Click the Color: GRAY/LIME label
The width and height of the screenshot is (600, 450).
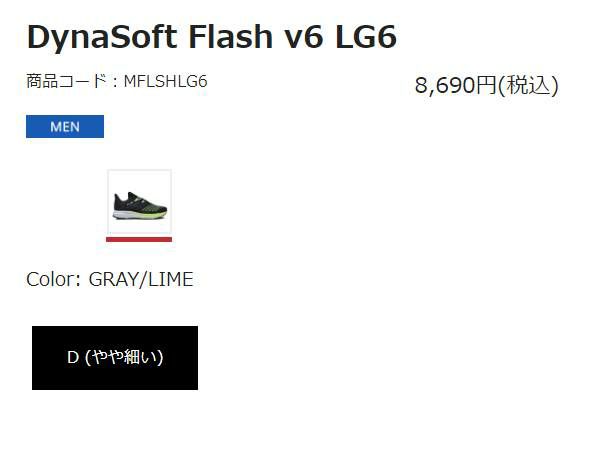click(x=110, y=279)
